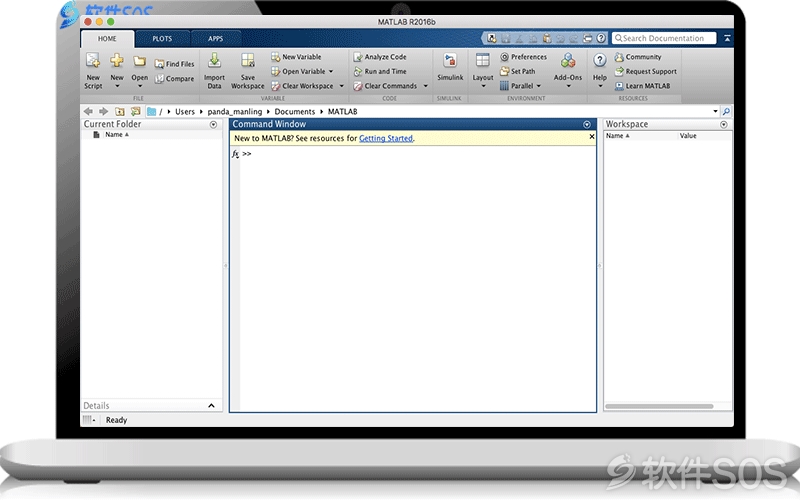This screenshot has height=500, width=800.
Task: Click the Search Documentation field
Action: point(664,38)
